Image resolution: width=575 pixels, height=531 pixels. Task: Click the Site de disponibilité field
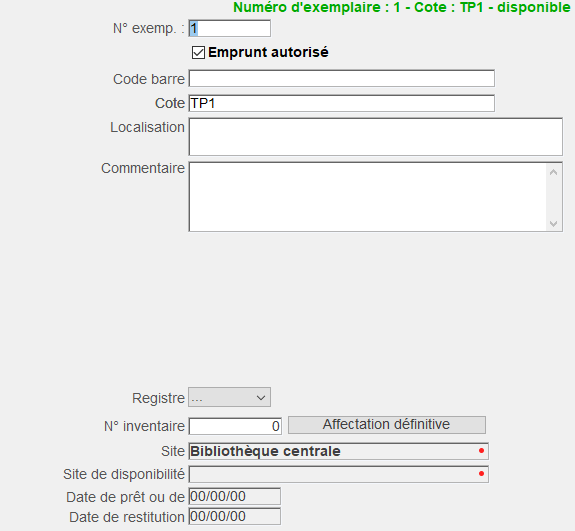338,474
